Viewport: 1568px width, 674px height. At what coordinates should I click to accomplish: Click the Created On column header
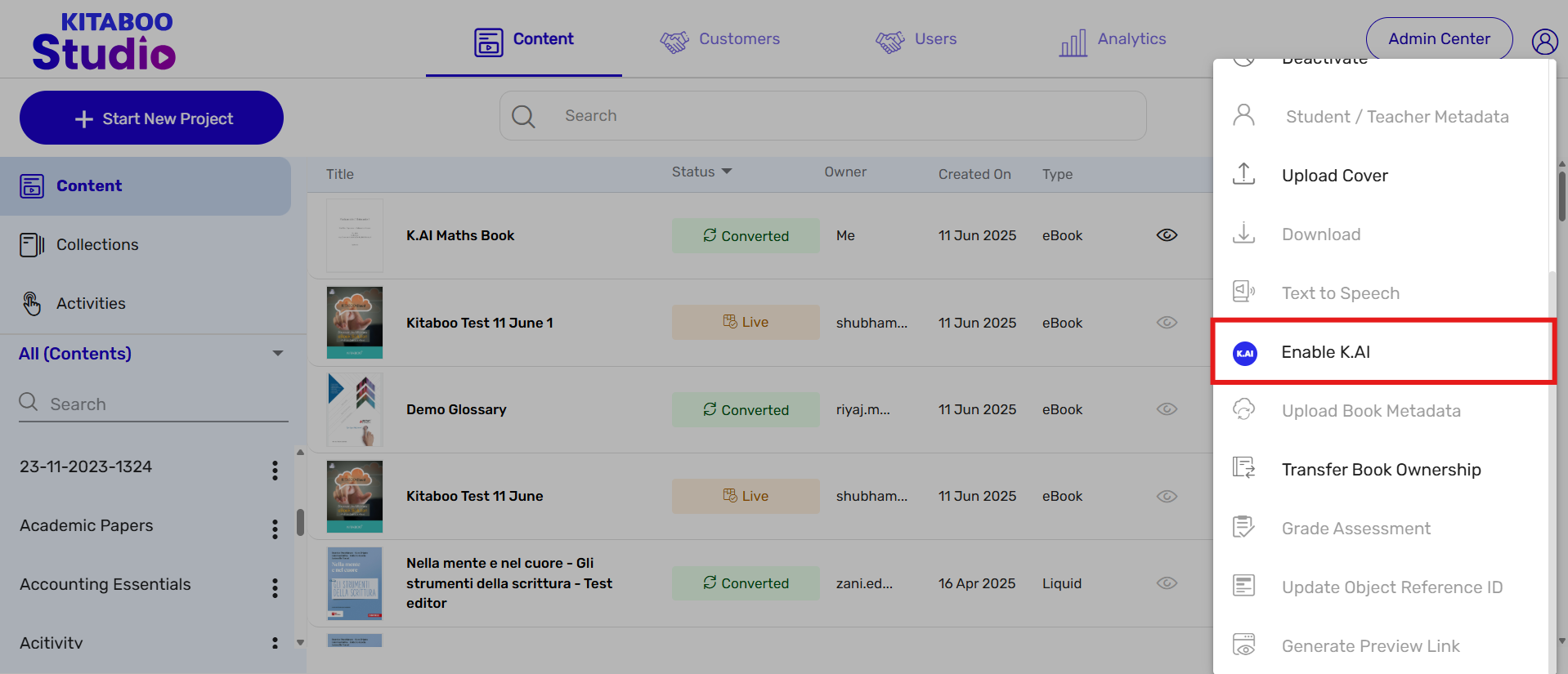click(974, 174)
